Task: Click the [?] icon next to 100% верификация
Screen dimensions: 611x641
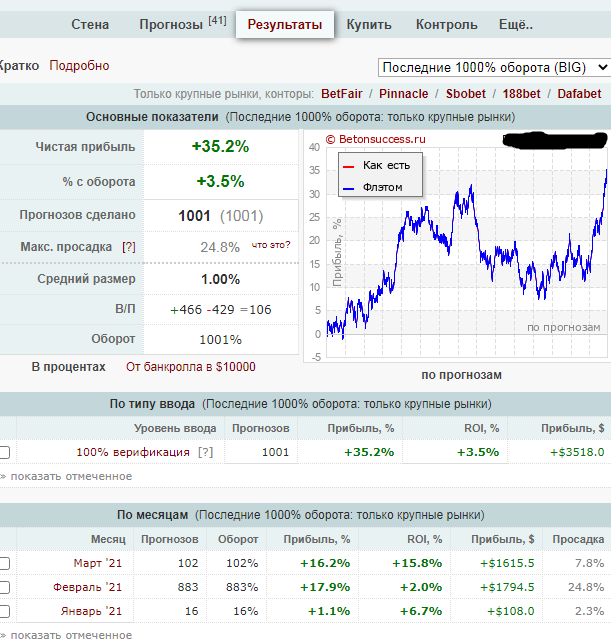Action: [205, 452]
